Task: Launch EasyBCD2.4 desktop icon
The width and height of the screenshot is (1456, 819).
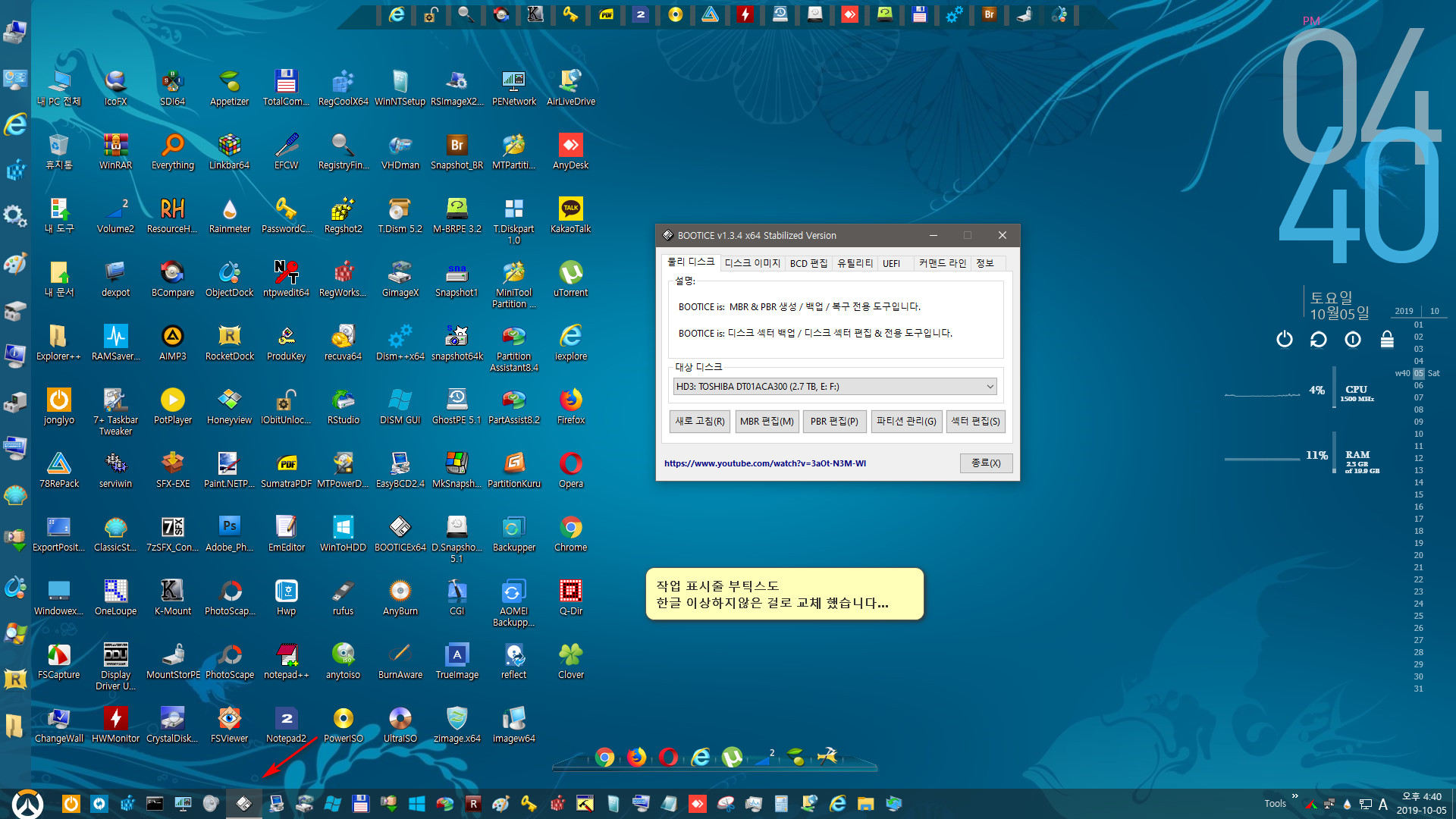Action: click(x=400, y=469)
